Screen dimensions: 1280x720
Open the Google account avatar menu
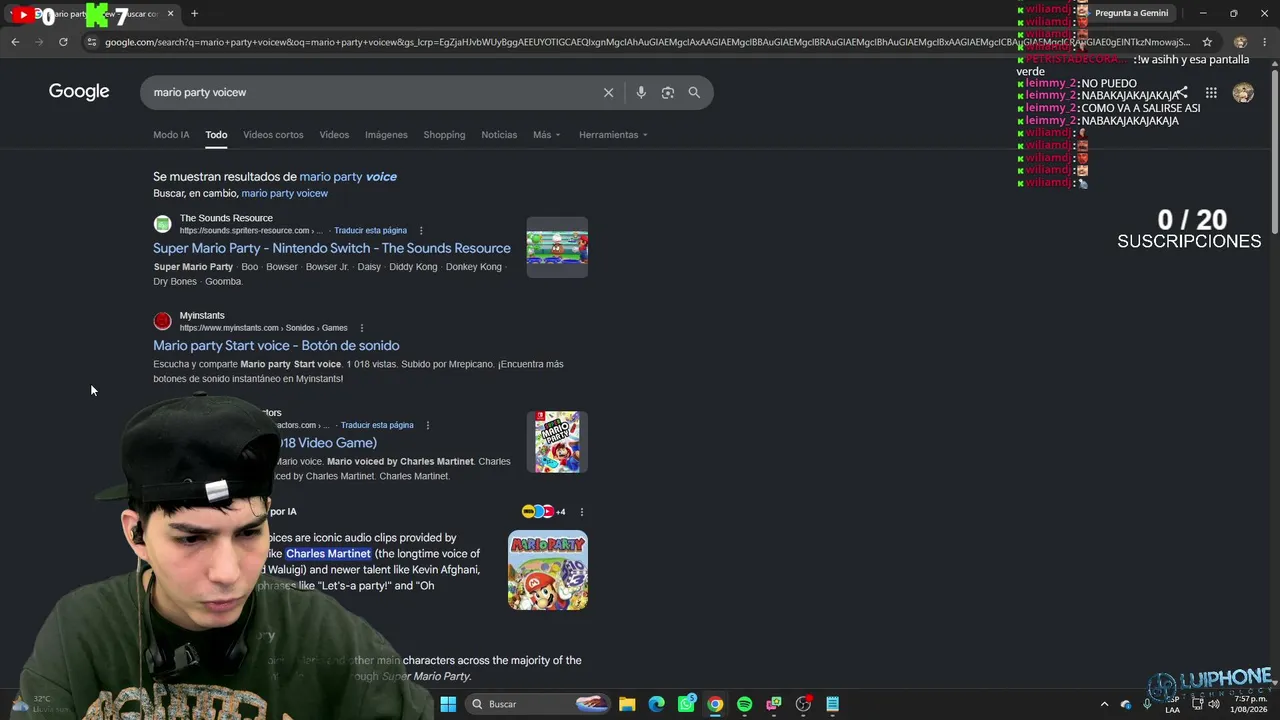coord(1243,93)
